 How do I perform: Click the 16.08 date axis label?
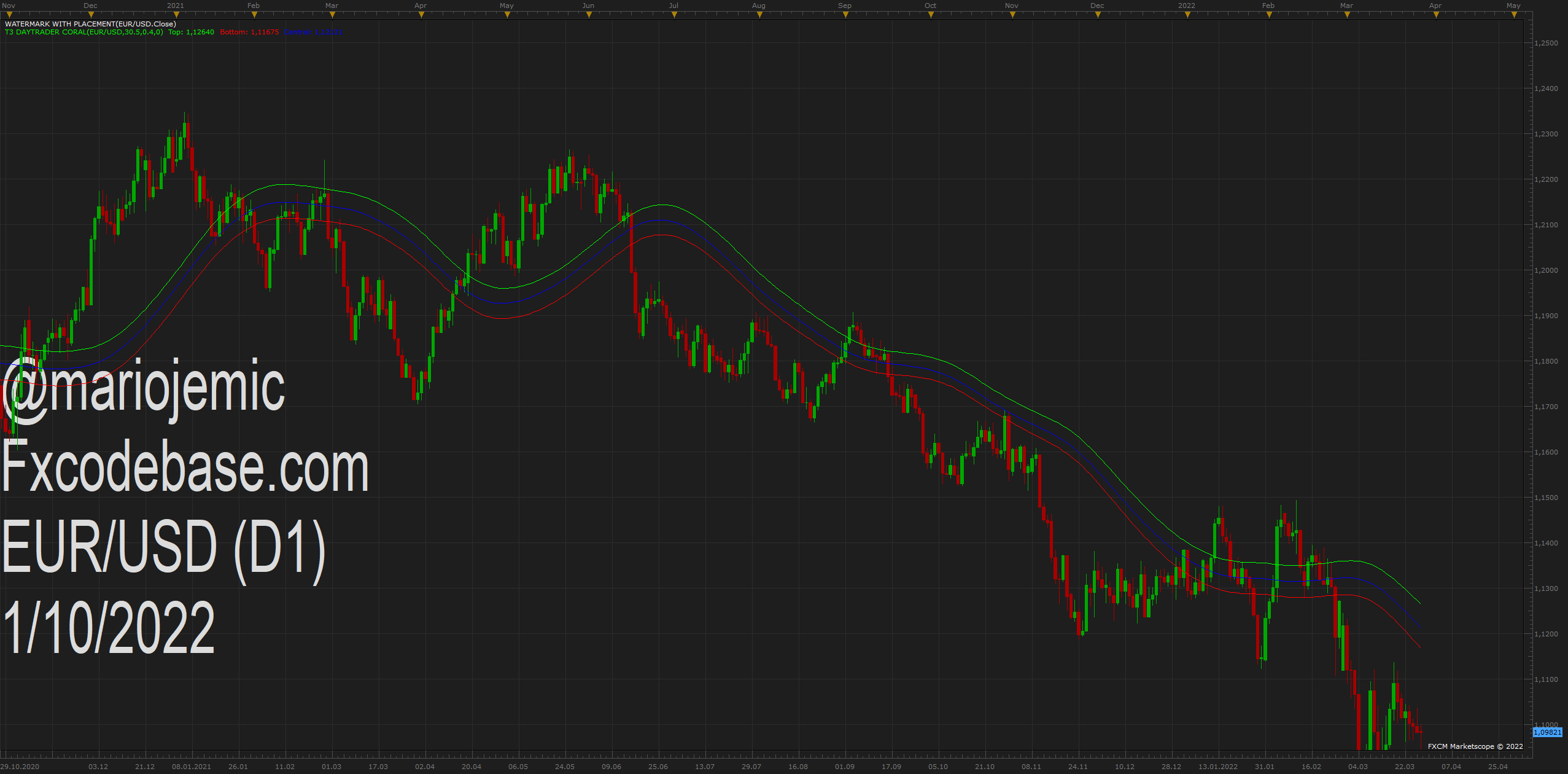(x=798, y=767)
